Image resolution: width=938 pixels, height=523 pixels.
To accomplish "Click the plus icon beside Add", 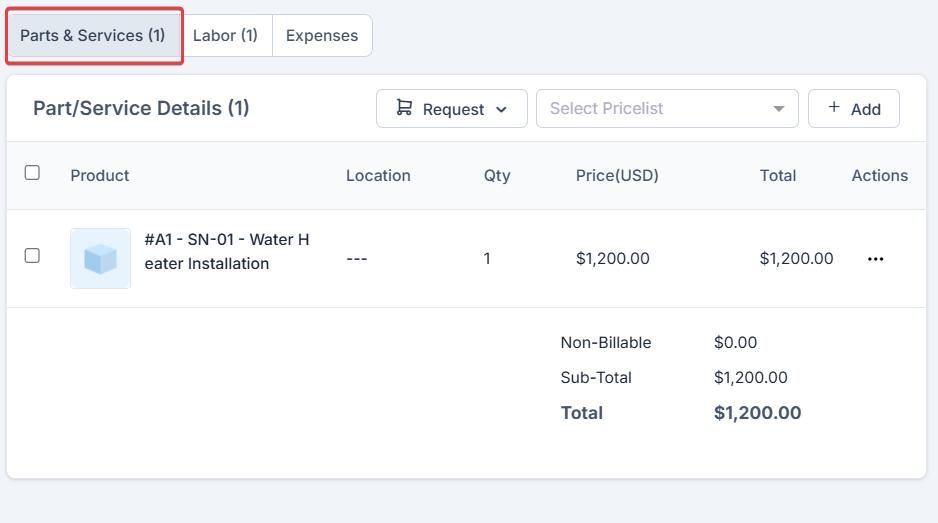I will (835, 108).
